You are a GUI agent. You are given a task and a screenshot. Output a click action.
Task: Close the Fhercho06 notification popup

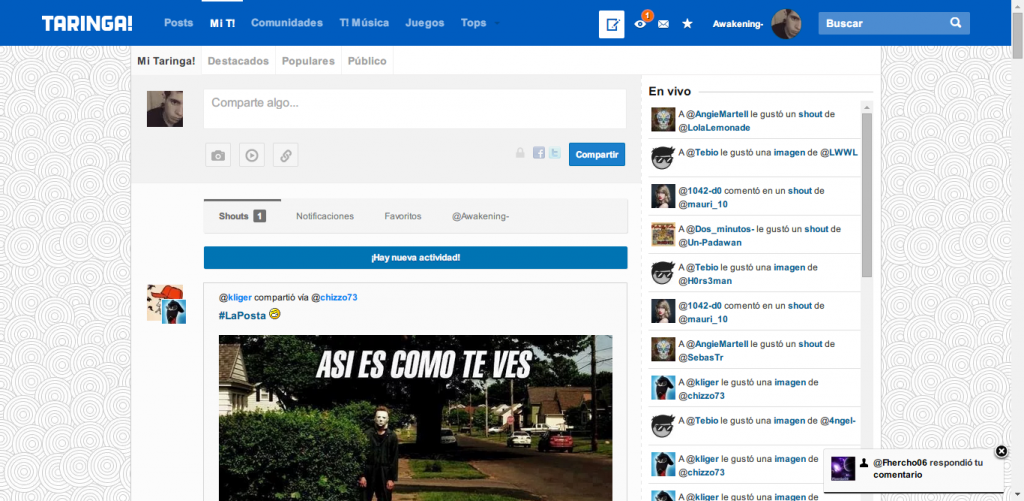coord(1002,451)
